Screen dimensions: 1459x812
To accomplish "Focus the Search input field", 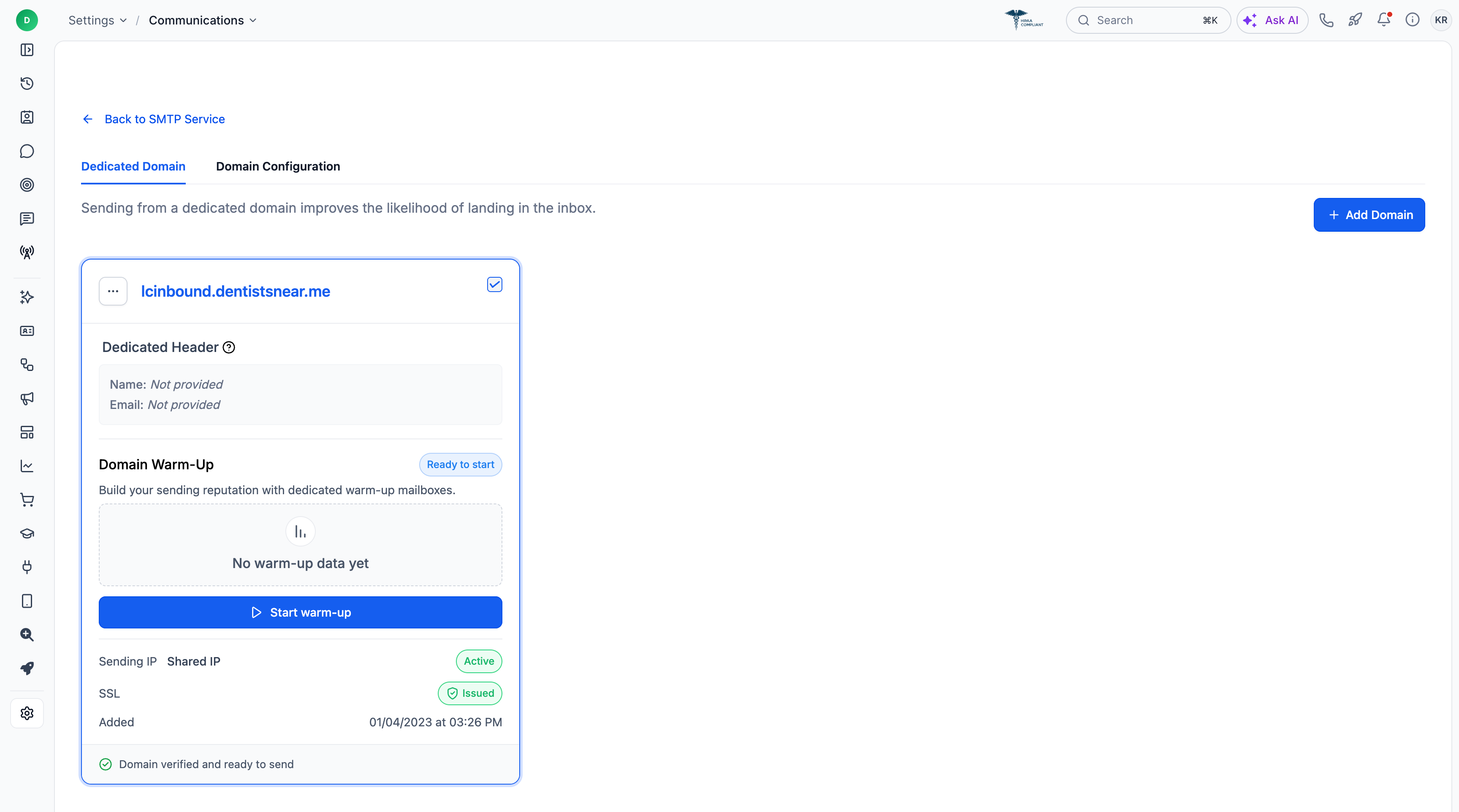I will 1148,20.
